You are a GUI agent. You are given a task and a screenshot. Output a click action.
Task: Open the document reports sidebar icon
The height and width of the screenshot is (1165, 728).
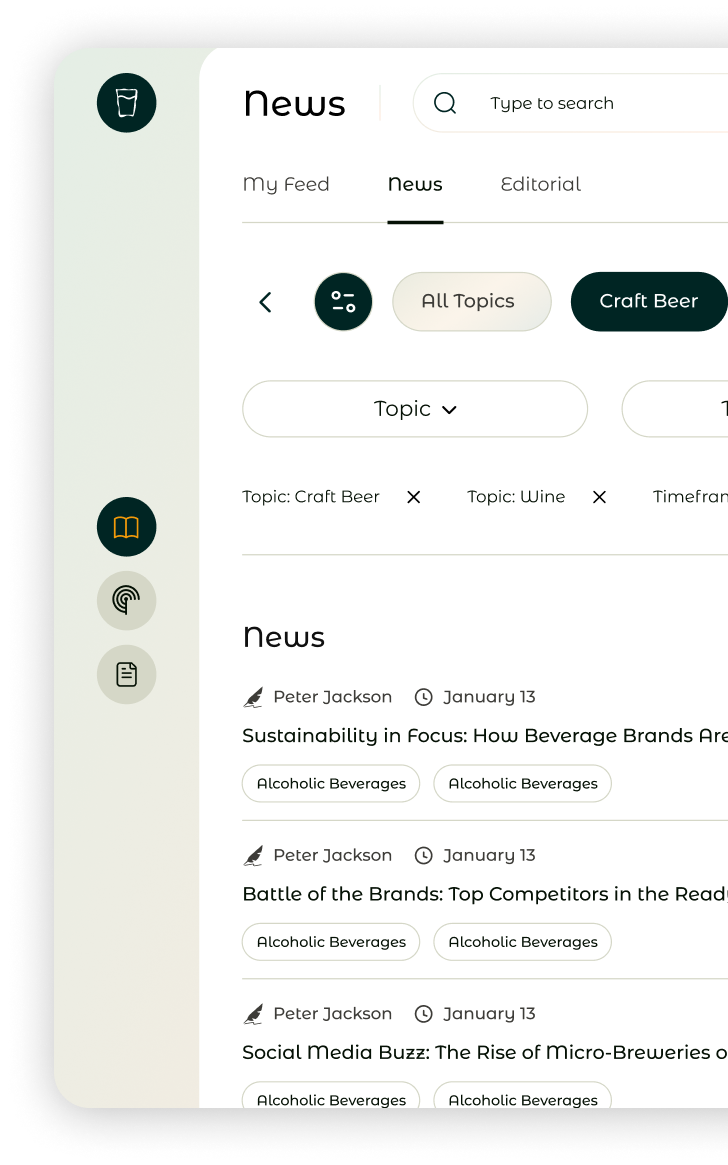[127, 675]
